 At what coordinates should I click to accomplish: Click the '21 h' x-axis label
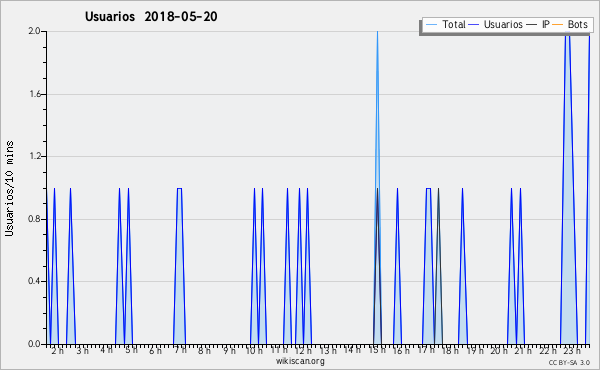coord(523,350)
